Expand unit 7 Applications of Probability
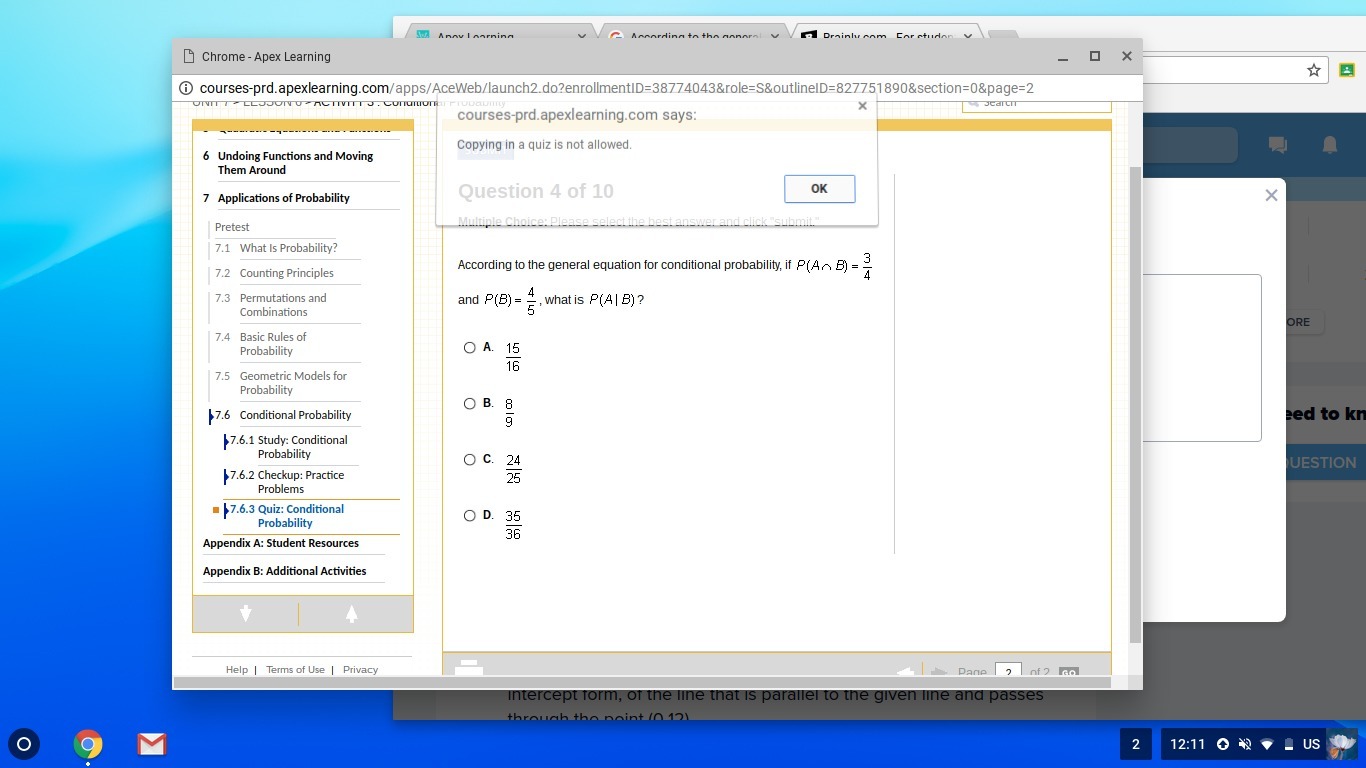This screenshot has height=768, width=1366. 283,198
